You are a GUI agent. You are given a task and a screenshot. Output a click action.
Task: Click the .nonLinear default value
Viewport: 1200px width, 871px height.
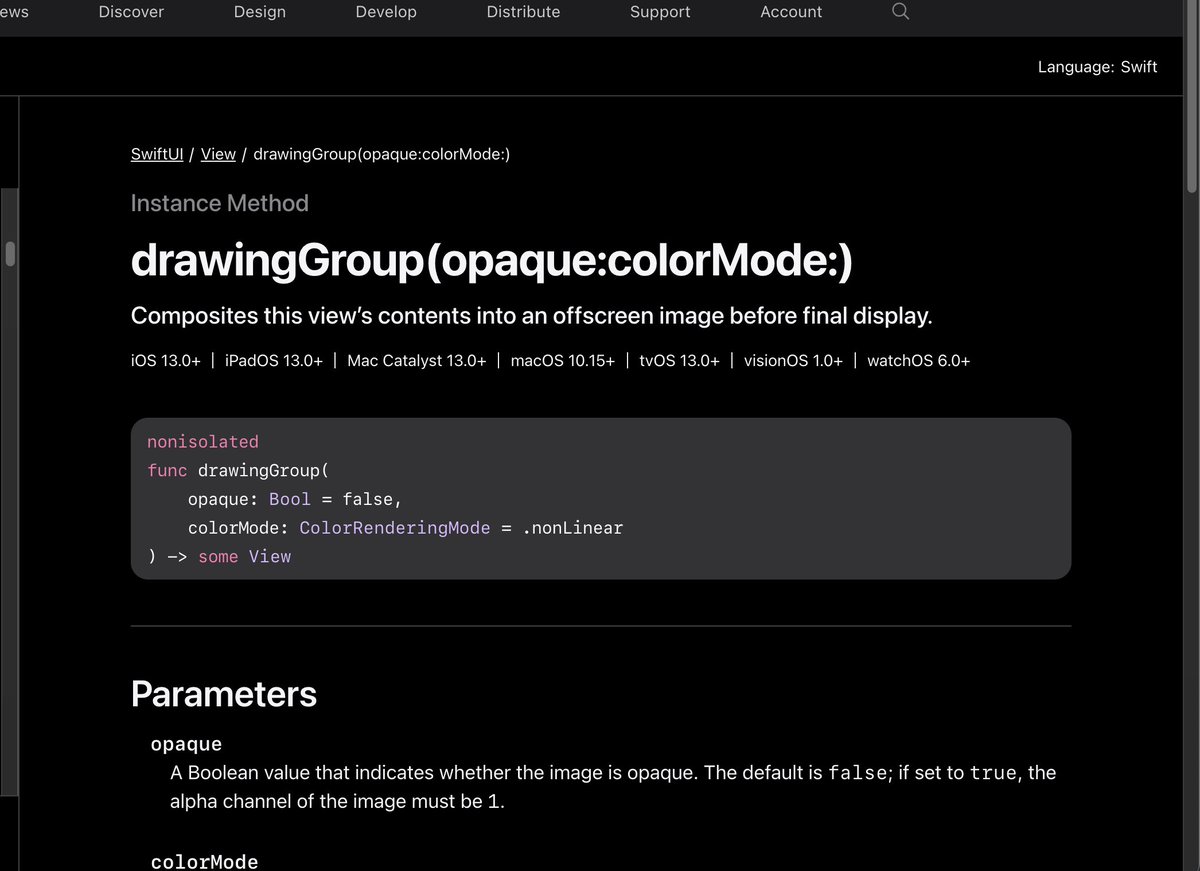tap(573, 528)
